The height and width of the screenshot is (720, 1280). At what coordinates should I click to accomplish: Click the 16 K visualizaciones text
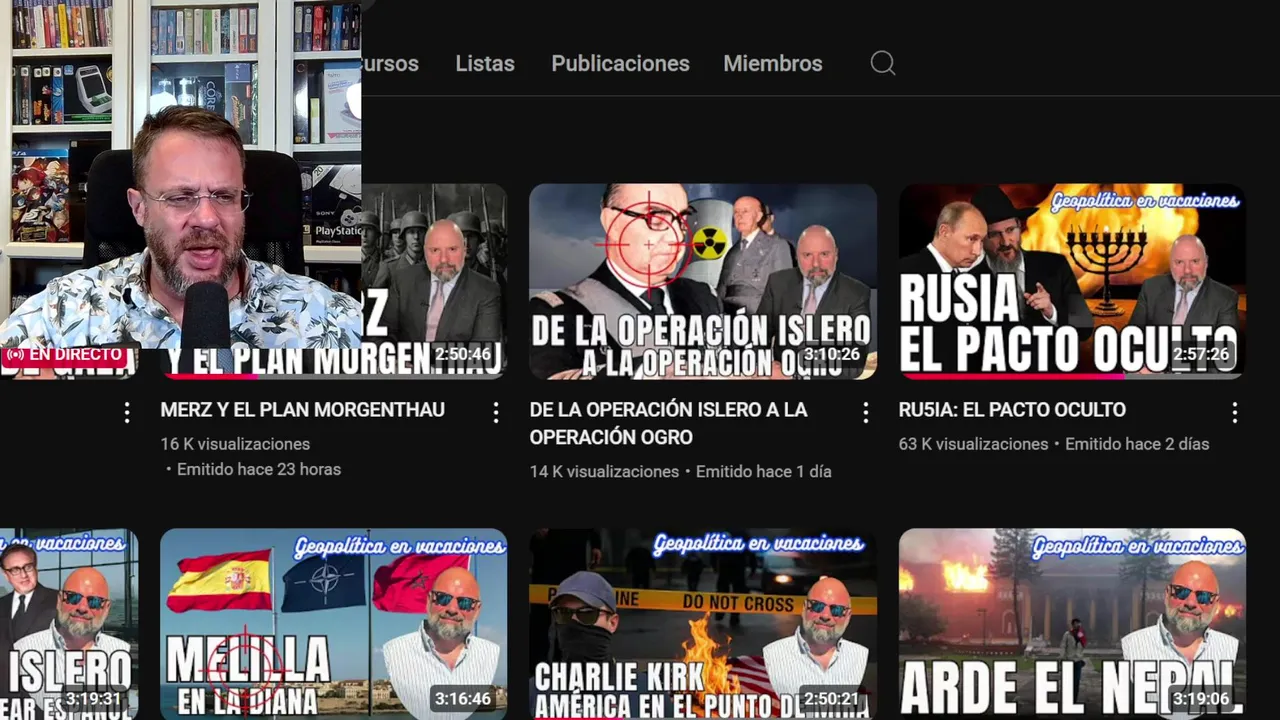(x=235, y=444)
